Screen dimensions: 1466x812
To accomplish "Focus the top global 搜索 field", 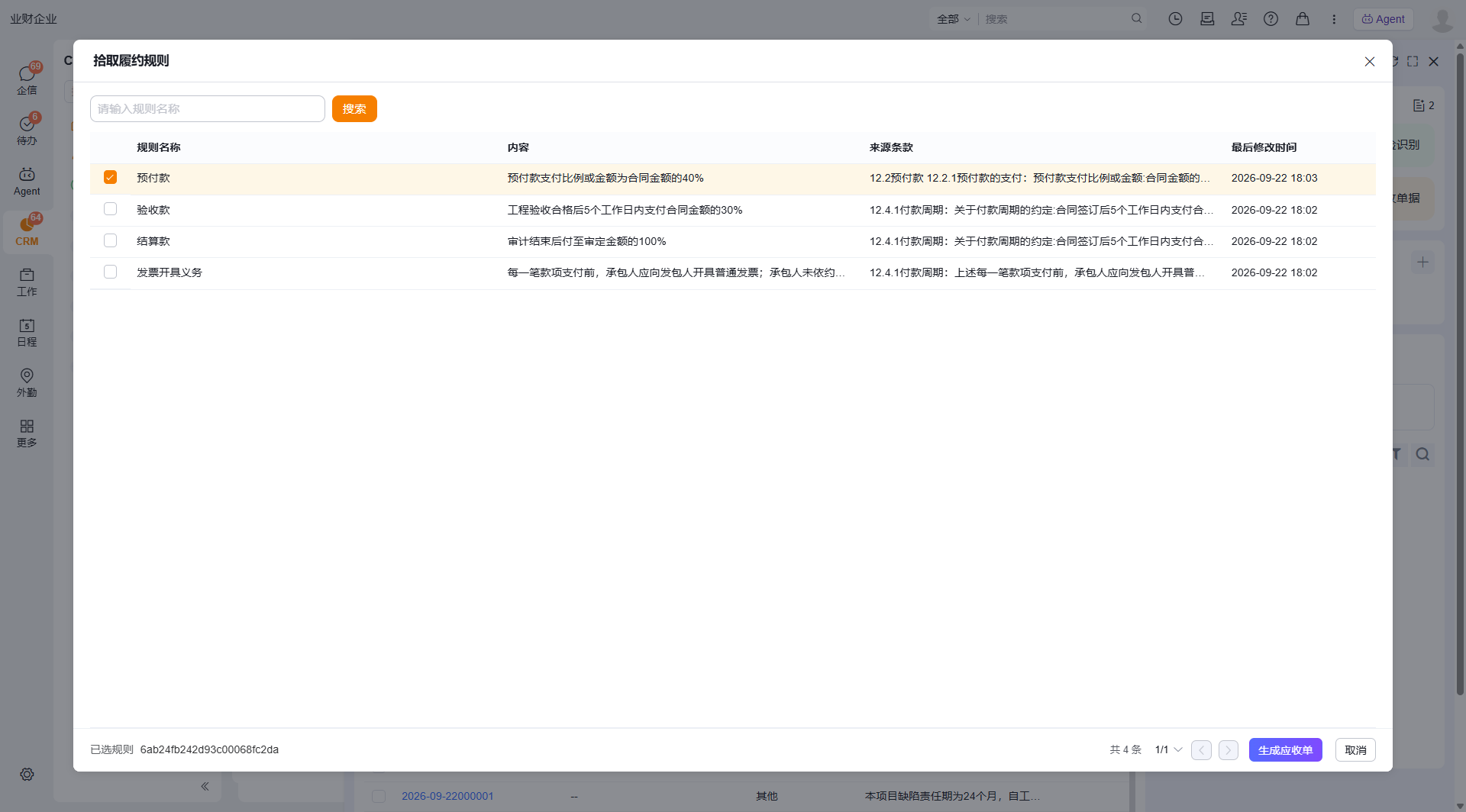I will pyautogui.click(x=1057, y=19).
